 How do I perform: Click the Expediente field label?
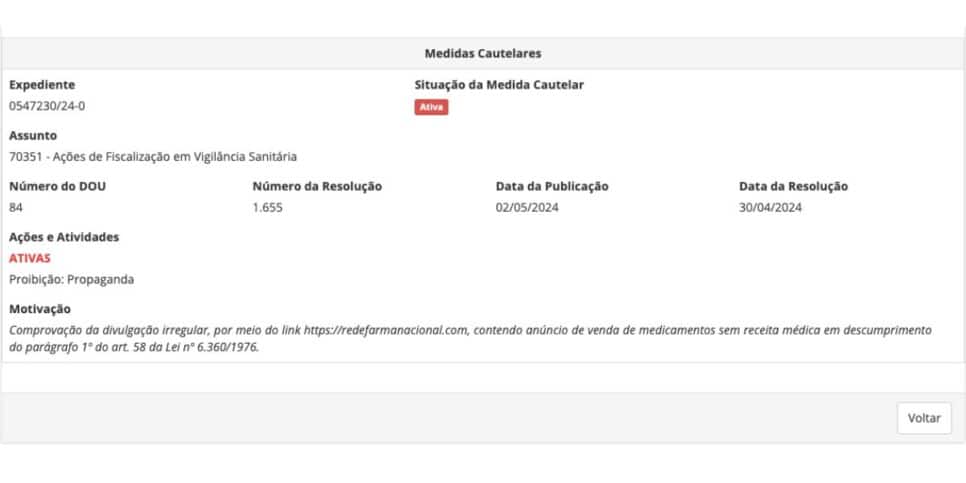click(42, 85)
